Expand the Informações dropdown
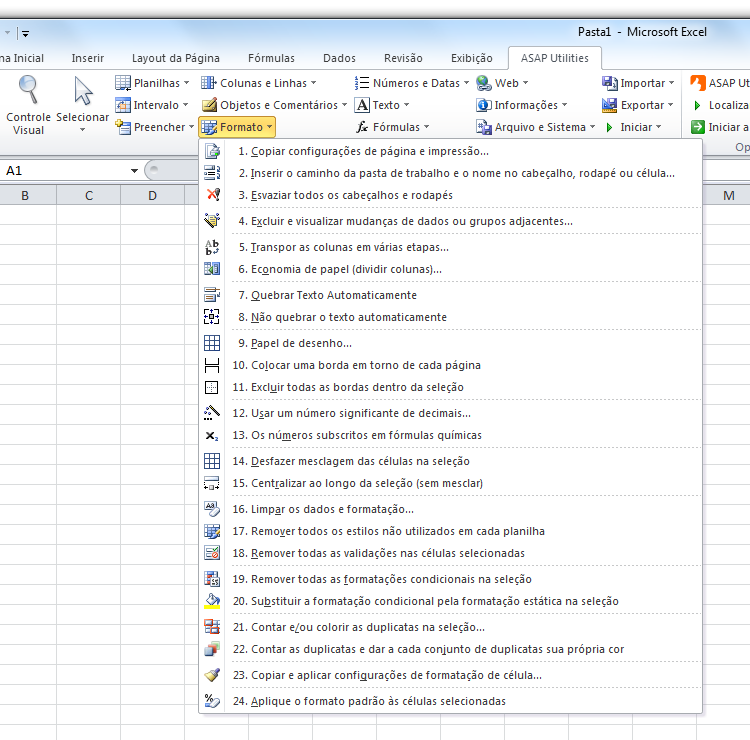Viewport: 750px width, 740px height. pyautogui.click(x=521, y=105)
